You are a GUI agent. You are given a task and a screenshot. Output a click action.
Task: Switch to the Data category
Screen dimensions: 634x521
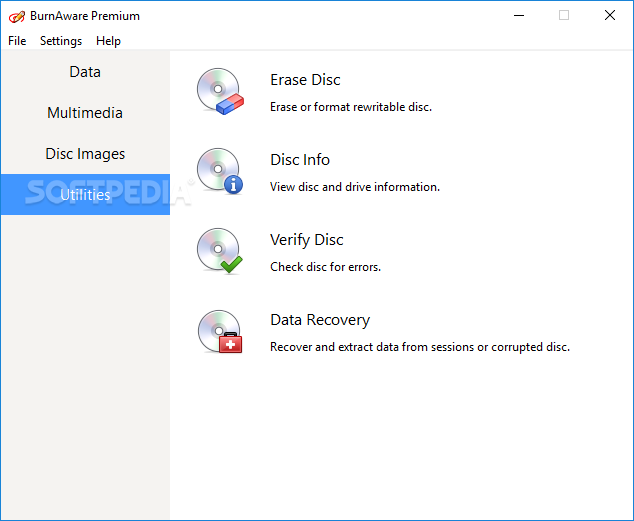85,72
